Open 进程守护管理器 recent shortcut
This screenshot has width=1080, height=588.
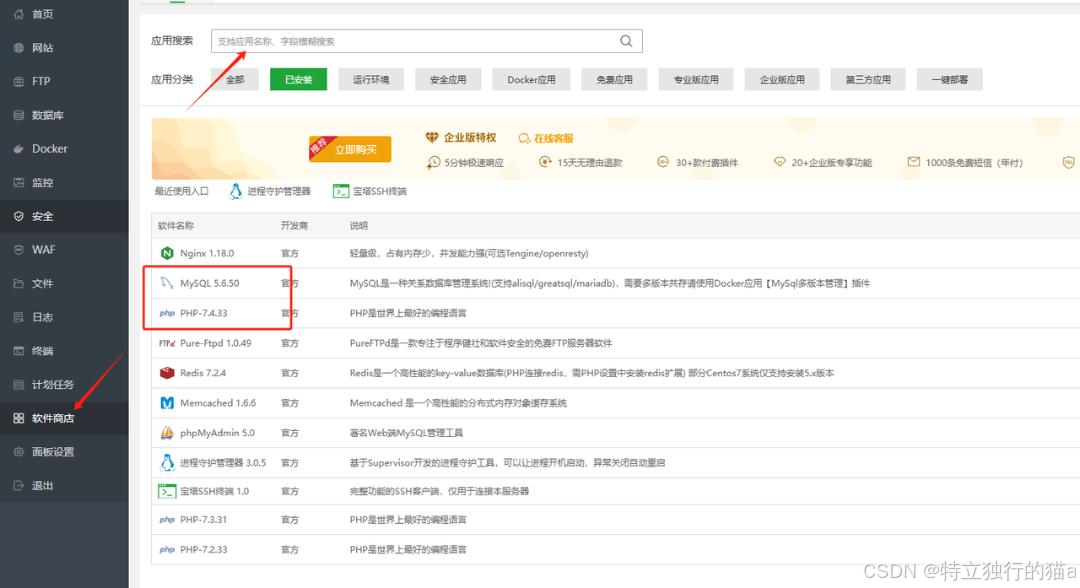[x=270, y=191]
